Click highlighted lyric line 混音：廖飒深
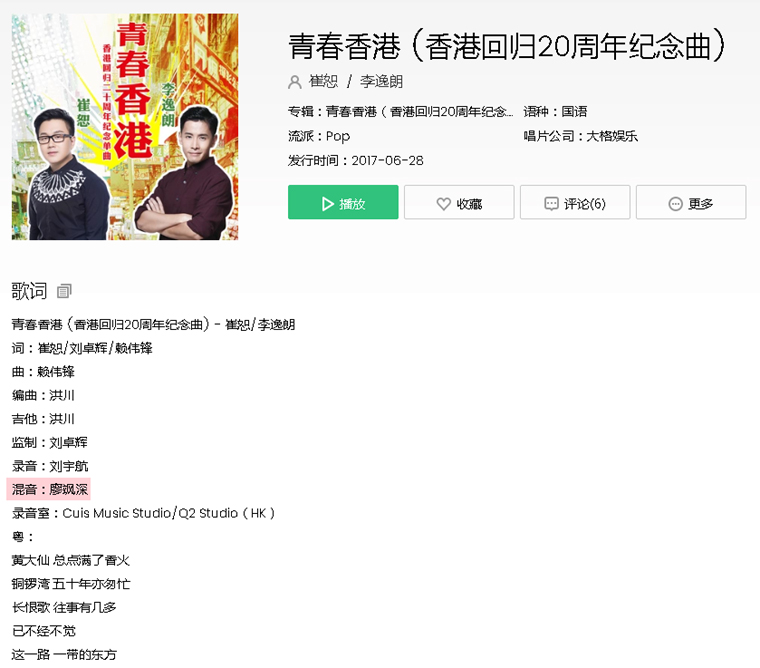760x668 pixels. 48,489
